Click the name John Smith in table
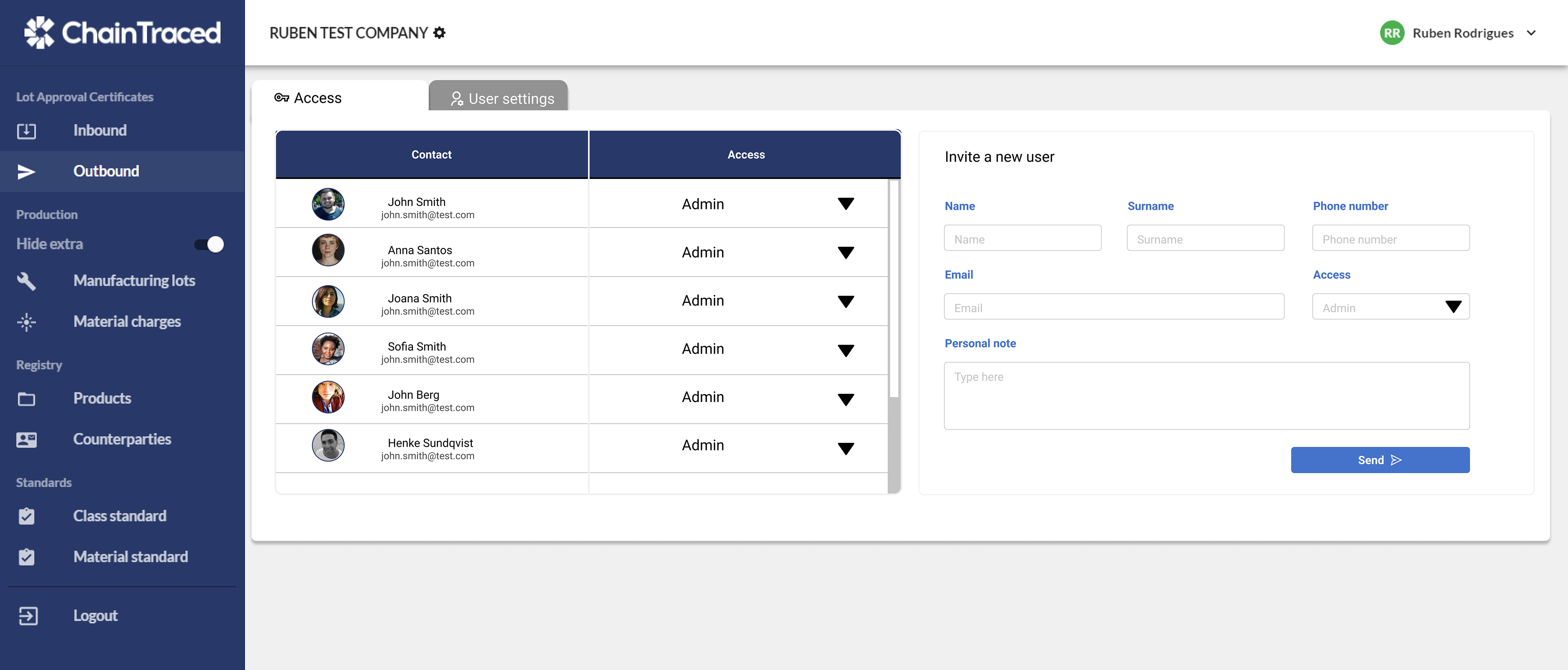 416,202
